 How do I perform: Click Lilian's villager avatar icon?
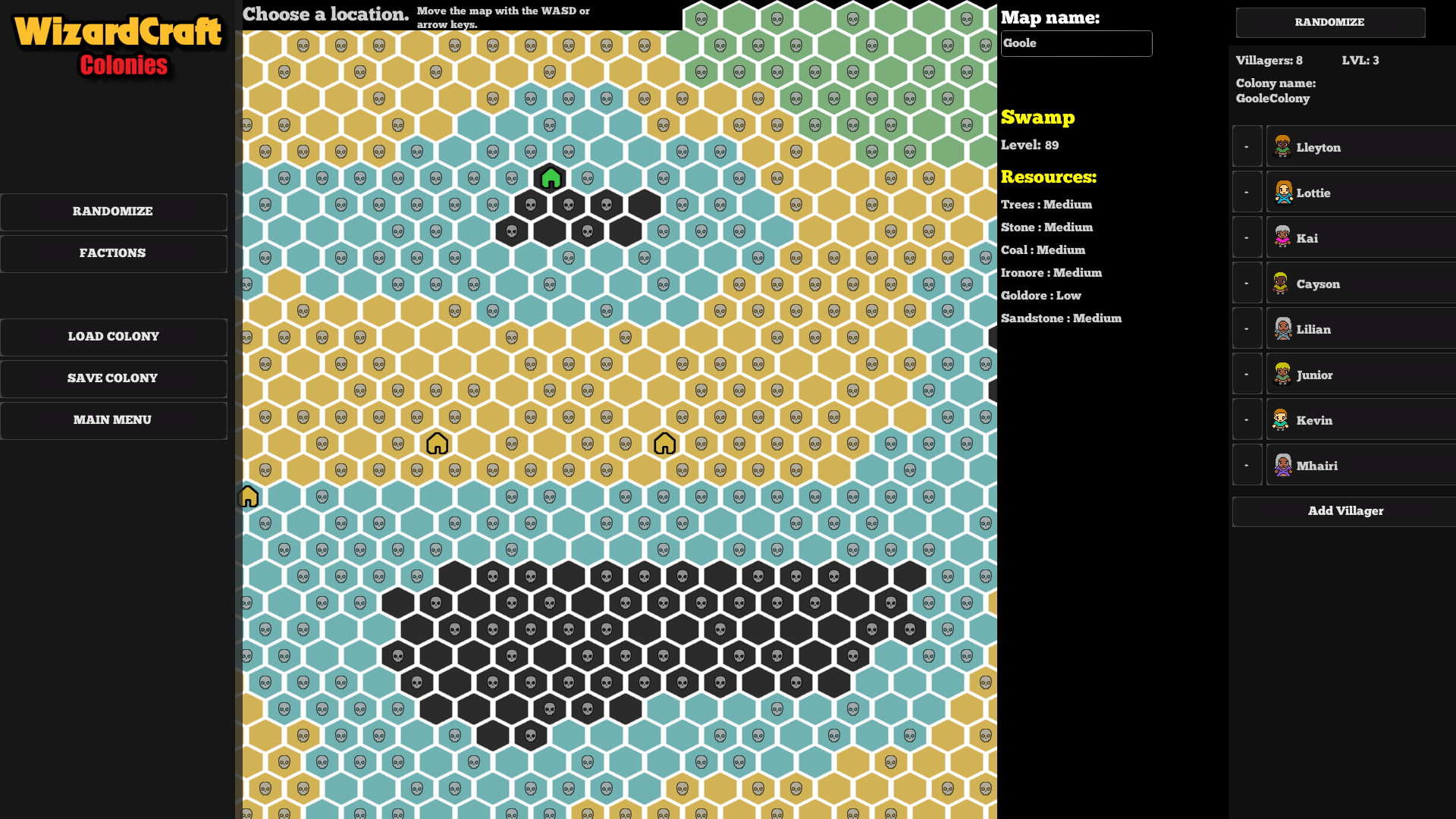[1282, 328]
